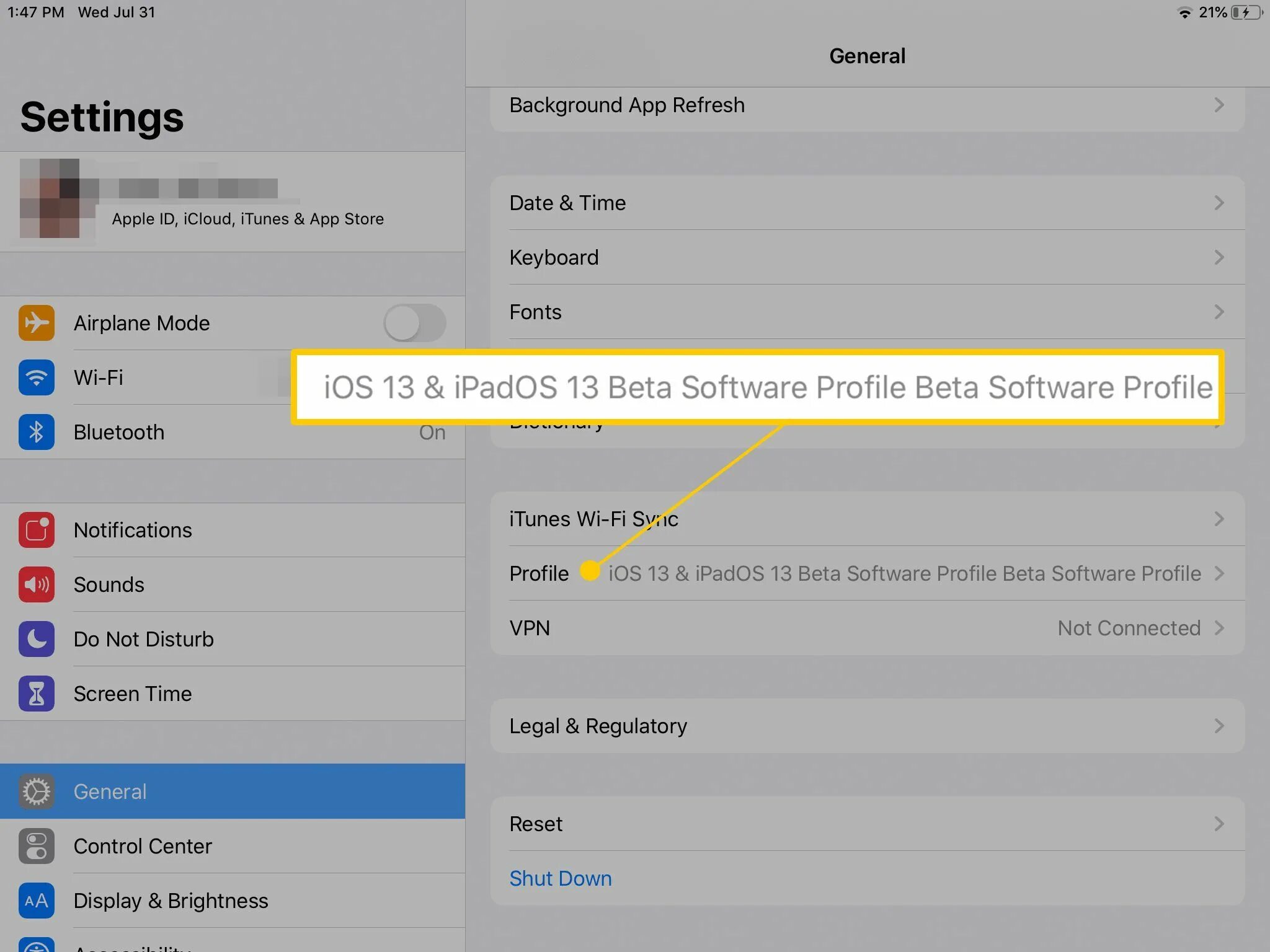Open Keyboard settings chevron
1270x952 pixels.
coord(1219,257)
